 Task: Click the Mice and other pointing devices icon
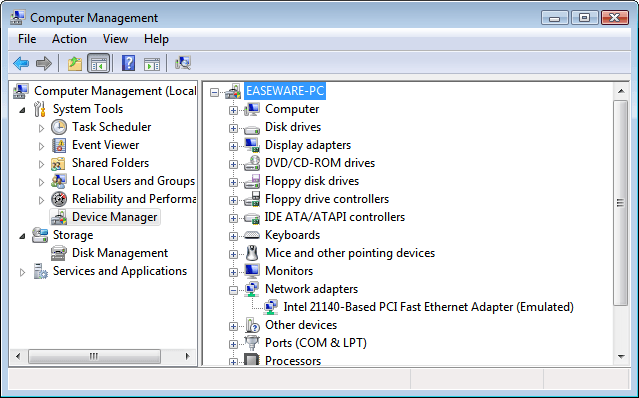(x=252, y=253)
